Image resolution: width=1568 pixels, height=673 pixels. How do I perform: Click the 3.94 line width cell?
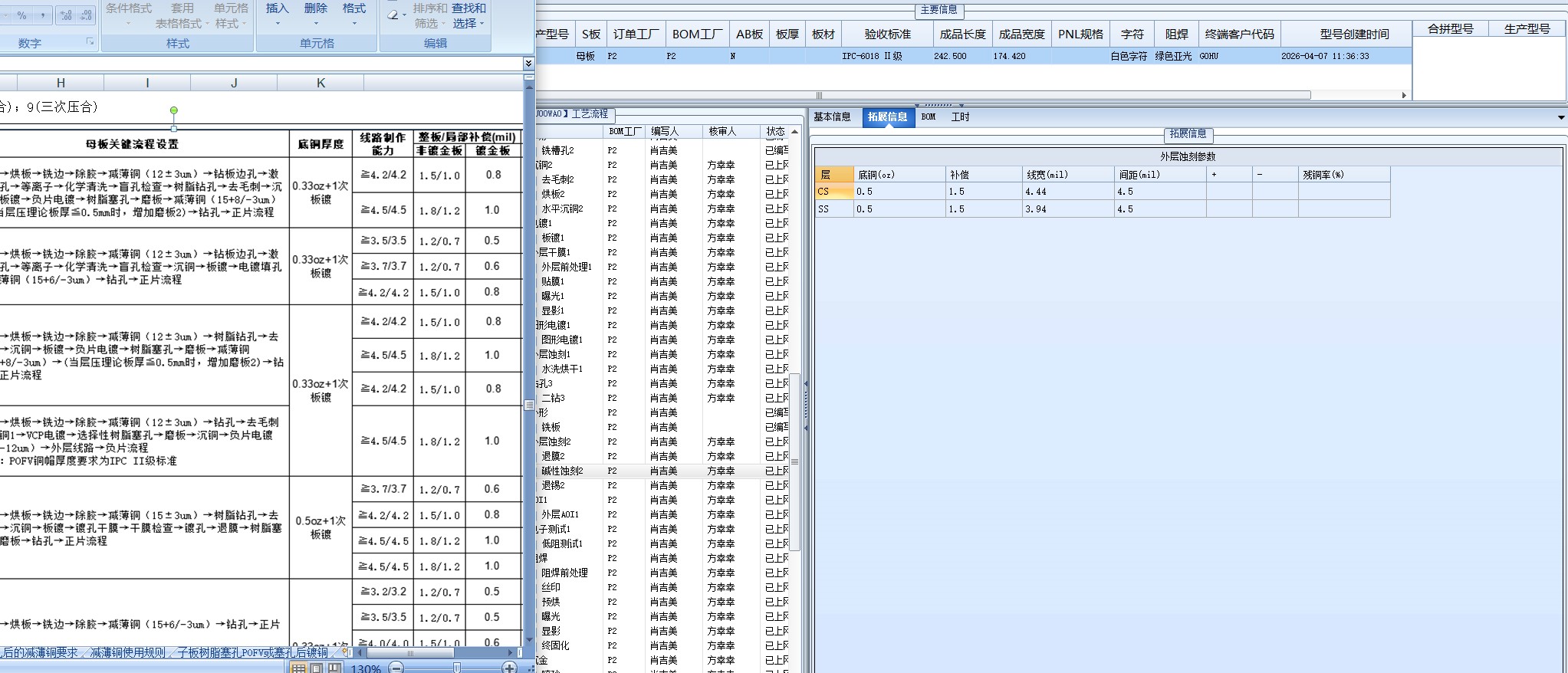pos(1068,208)
